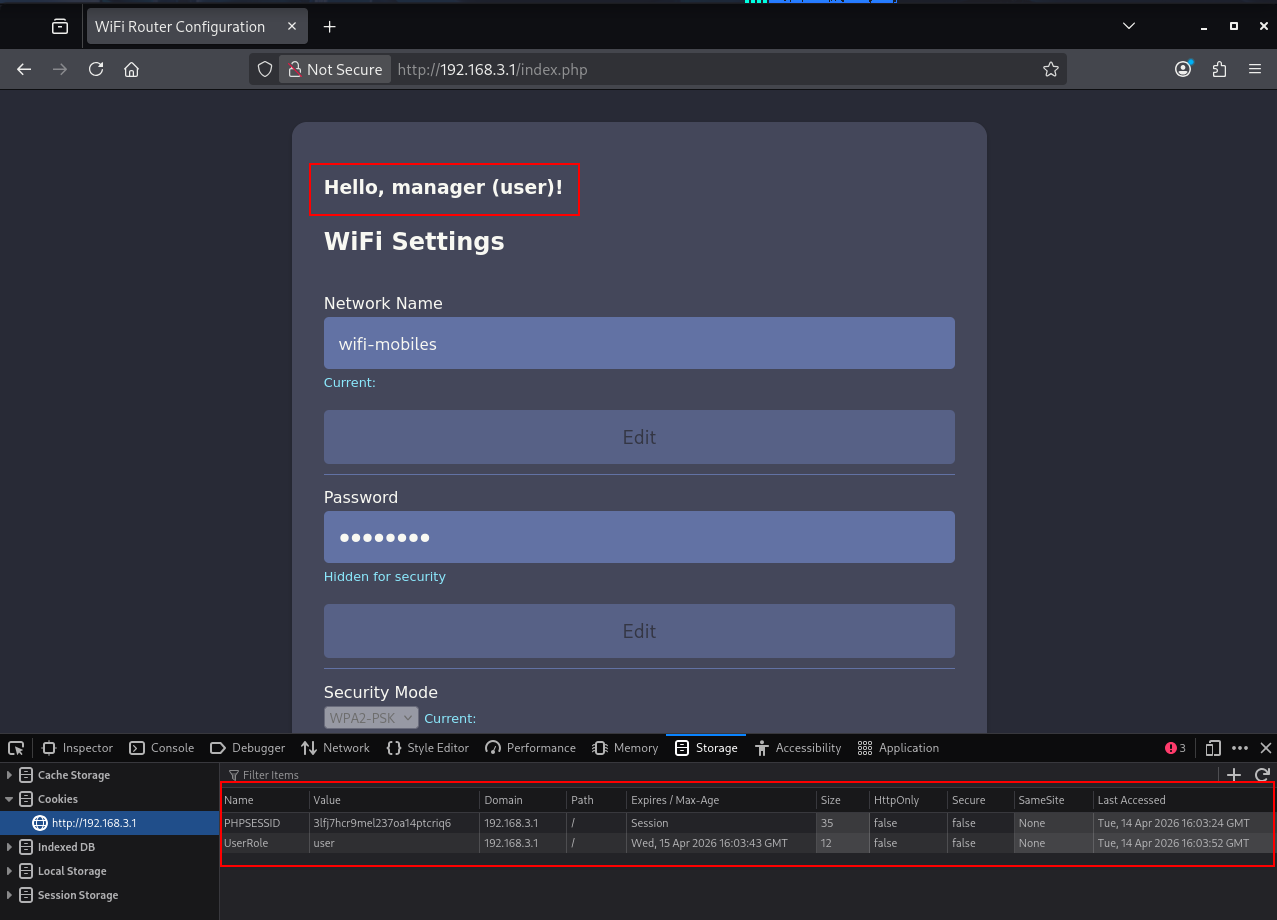The image size is (1277, 920).
Task: Click the Cookies tree label
Action: pos(58,799)
